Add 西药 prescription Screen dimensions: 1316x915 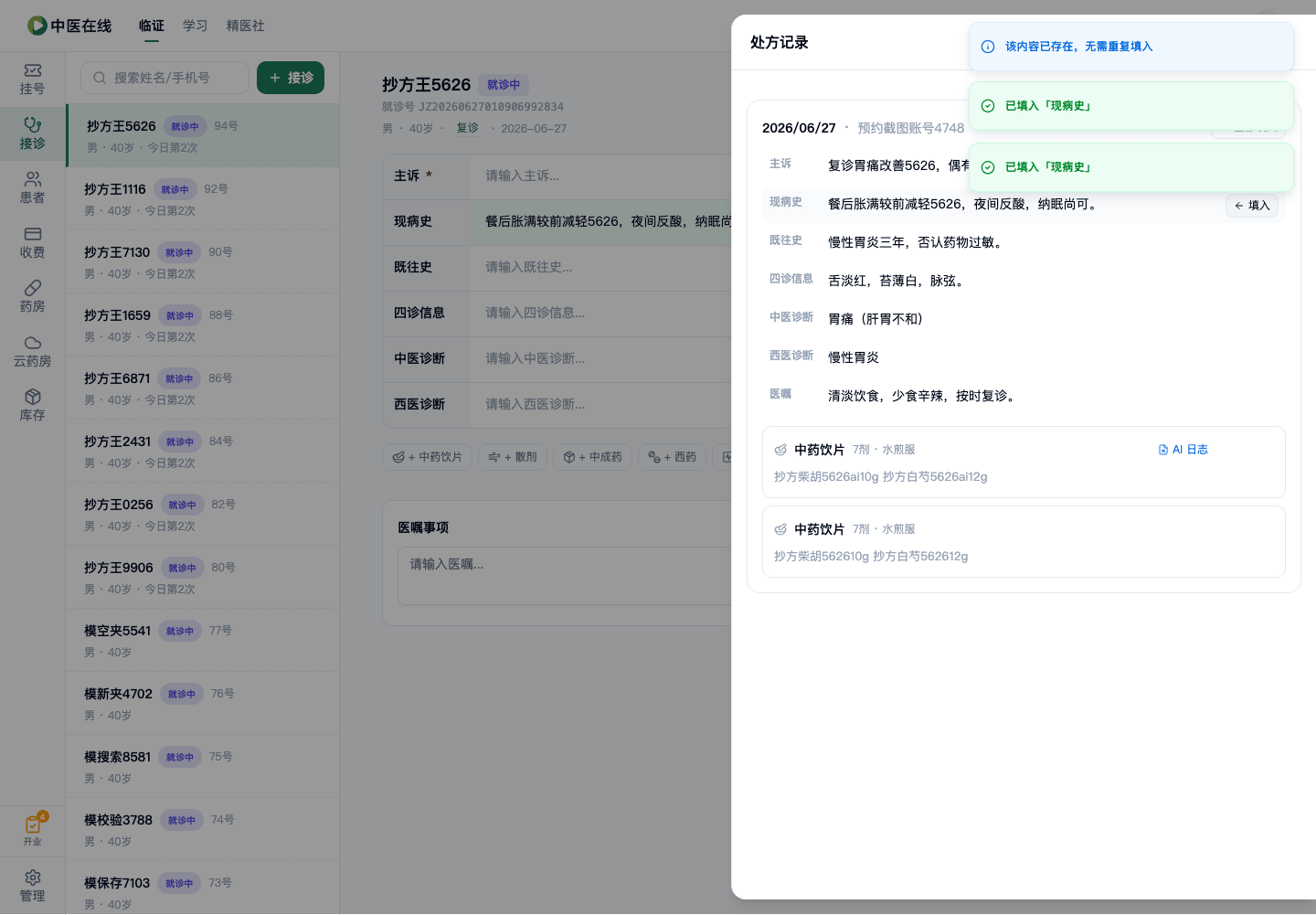tap(673, 457)
